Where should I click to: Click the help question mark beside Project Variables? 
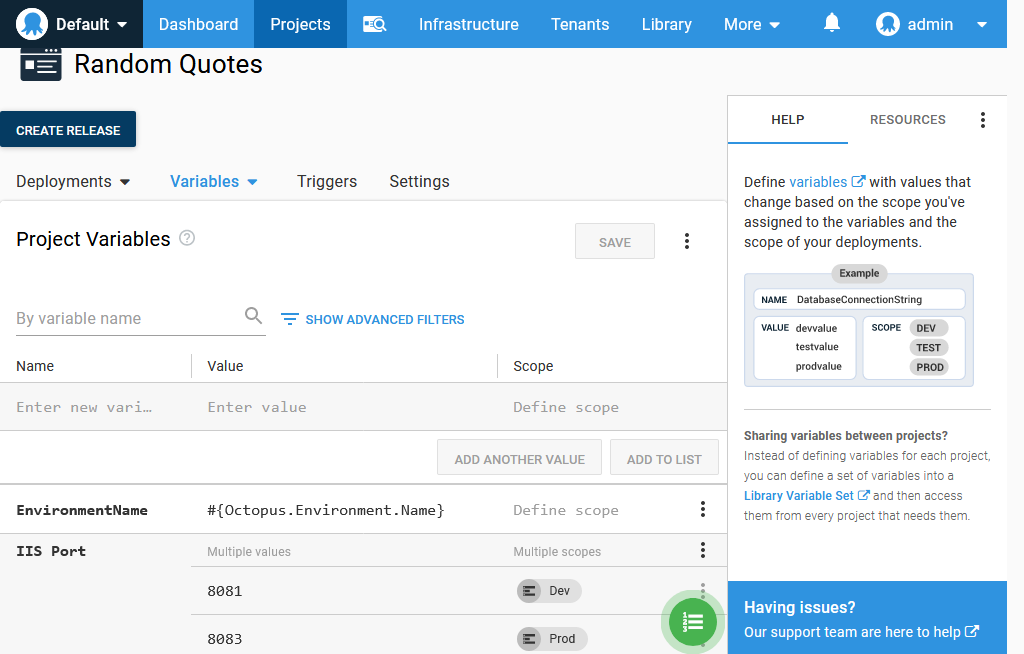click(187, 238)
